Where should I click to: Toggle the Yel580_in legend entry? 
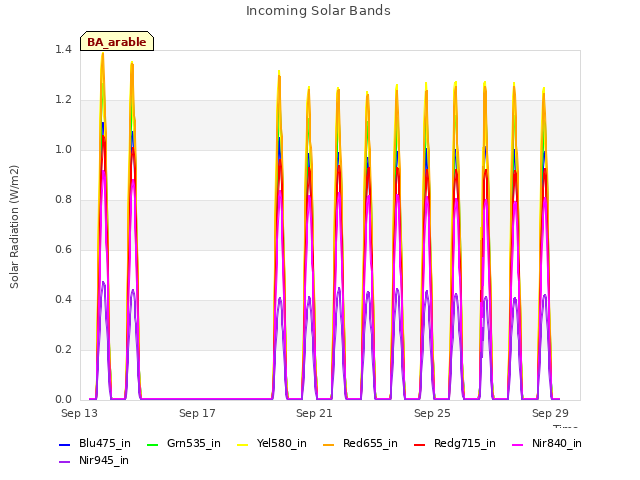[272, 444]
